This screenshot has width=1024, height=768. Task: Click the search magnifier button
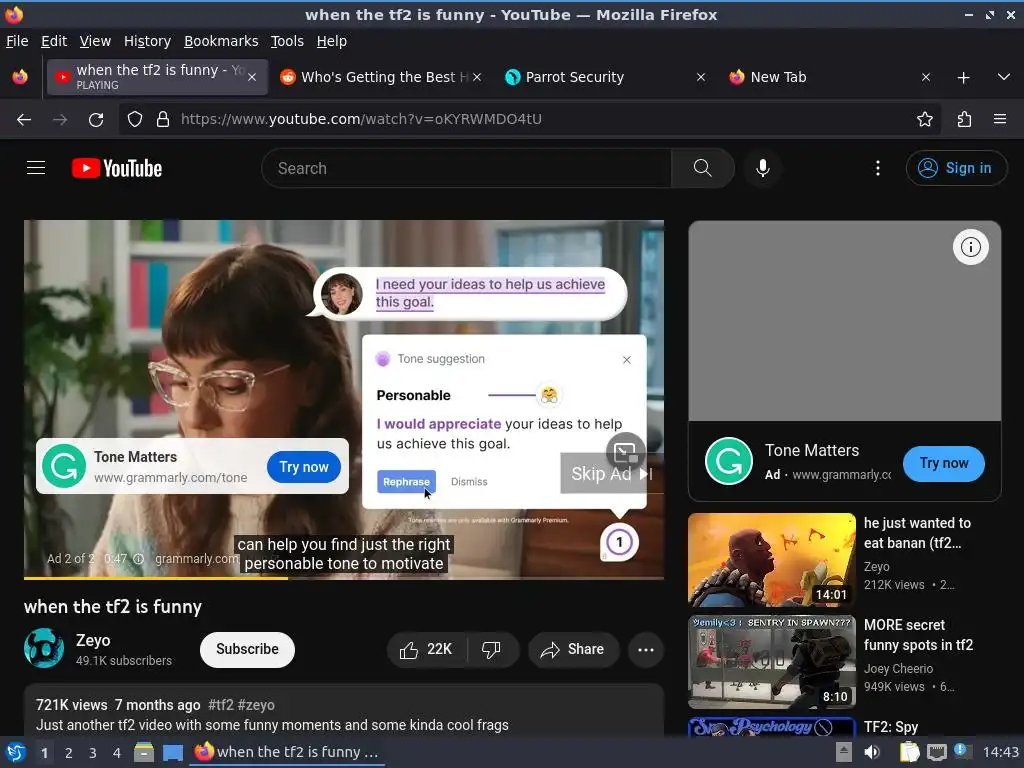[703, 168]
